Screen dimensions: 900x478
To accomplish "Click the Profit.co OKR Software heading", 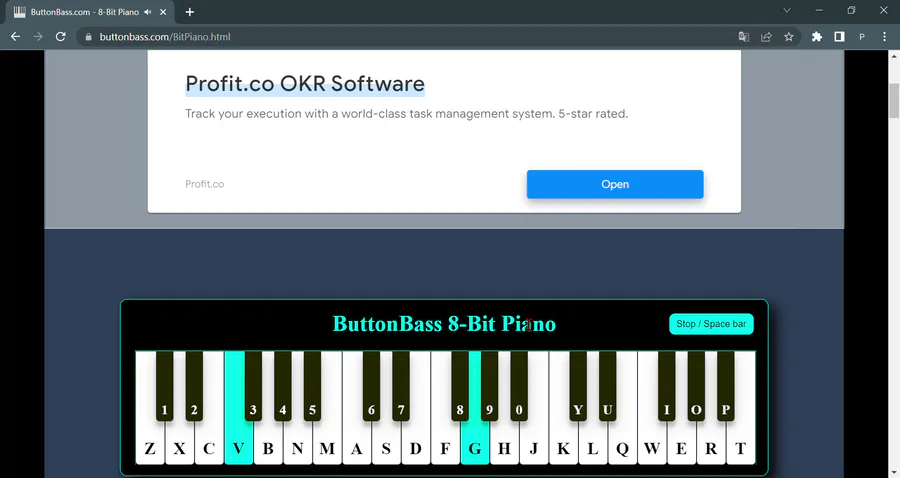I will pyautogui.click(x=305, y=84).
